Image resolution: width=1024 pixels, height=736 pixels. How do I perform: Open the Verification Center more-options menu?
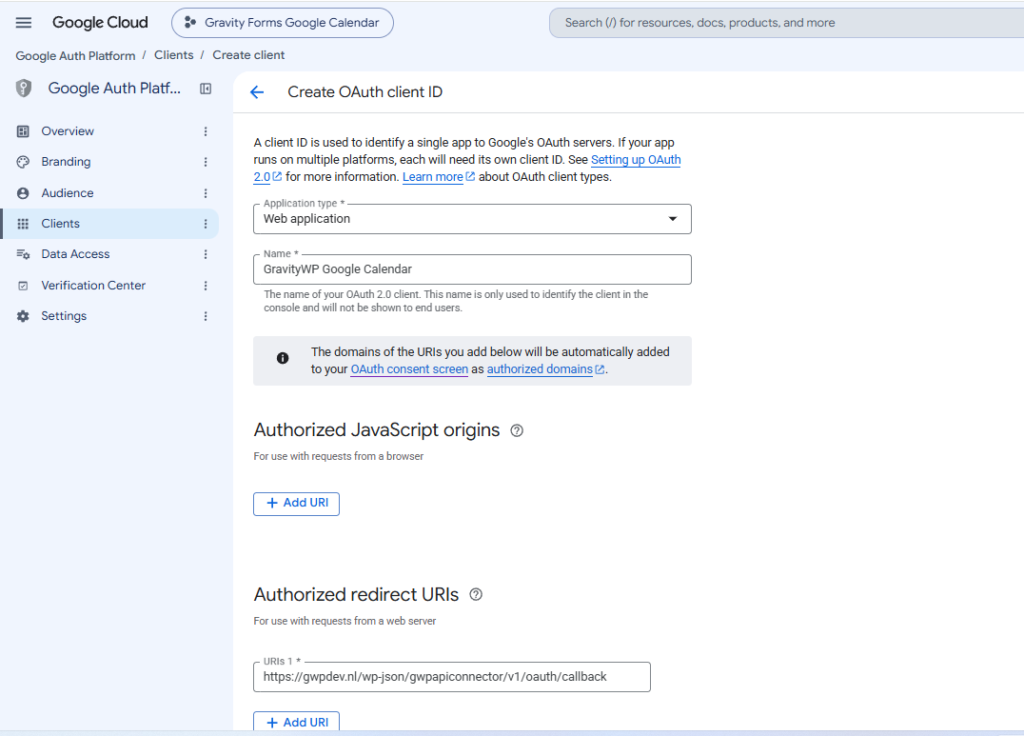tap(206, 285)
